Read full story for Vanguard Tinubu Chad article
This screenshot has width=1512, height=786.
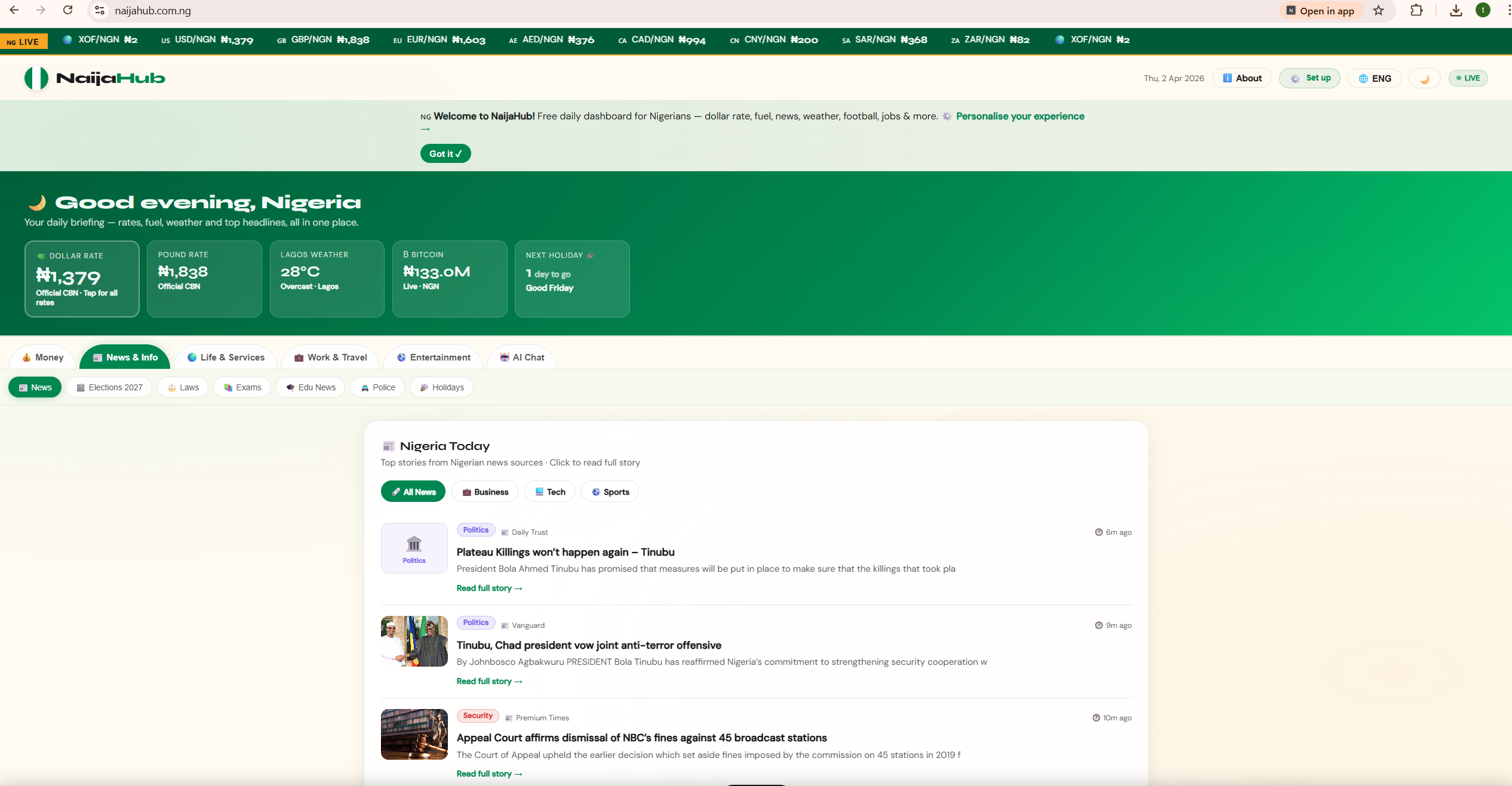click(x=489, y=682)
